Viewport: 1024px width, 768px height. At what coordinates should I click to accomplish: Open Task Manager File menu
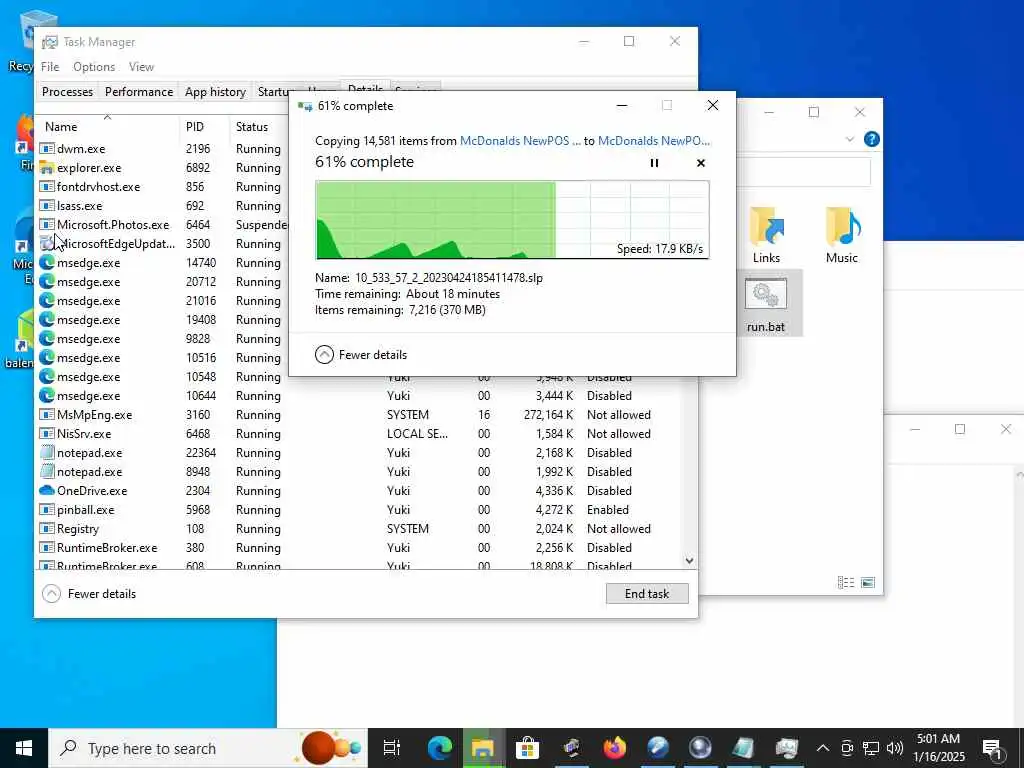(x=50, y=67)
